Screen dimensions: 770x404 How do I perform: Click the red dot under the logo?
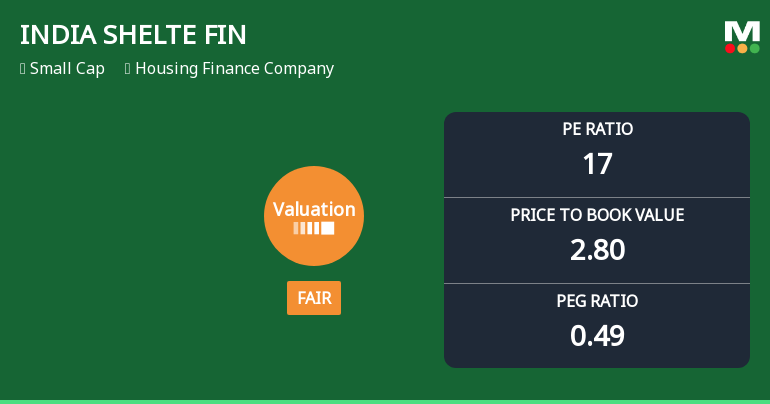[731, 48]
